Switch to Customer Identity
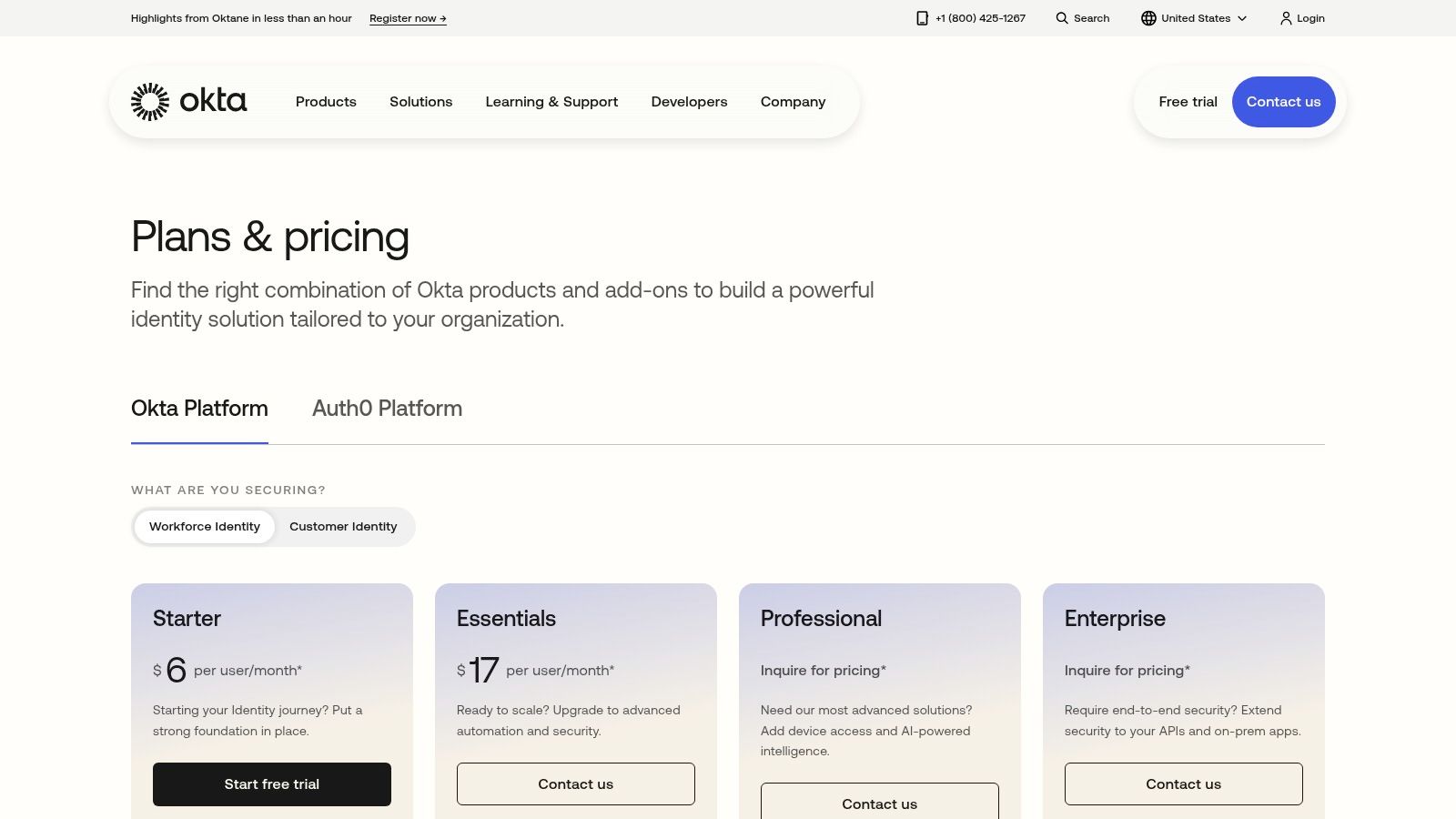The height and width of the screenshot is (819, 1456). pos(343,526)
